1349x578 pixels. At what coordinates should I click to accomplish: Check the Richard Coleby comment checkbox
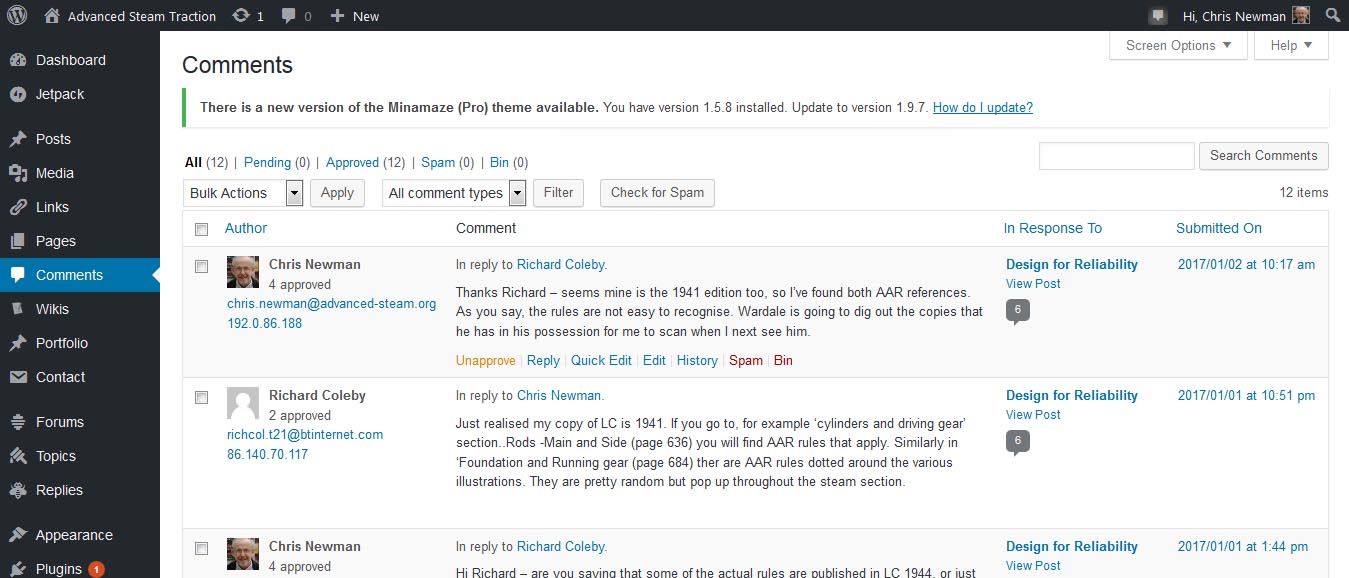(x=201, y=397)
